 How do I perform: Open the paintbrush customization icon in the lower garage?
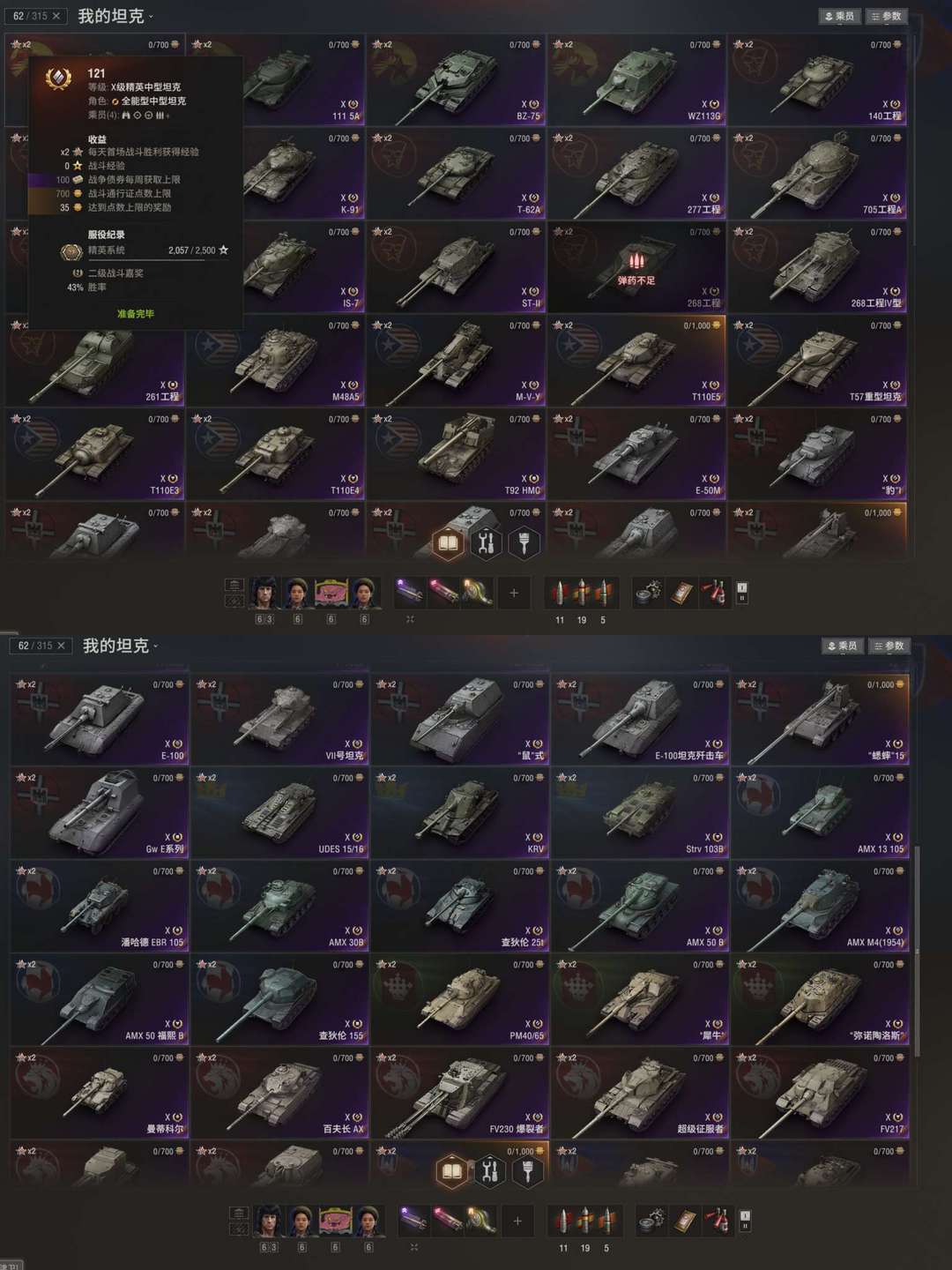click(x=528, y=1171)
